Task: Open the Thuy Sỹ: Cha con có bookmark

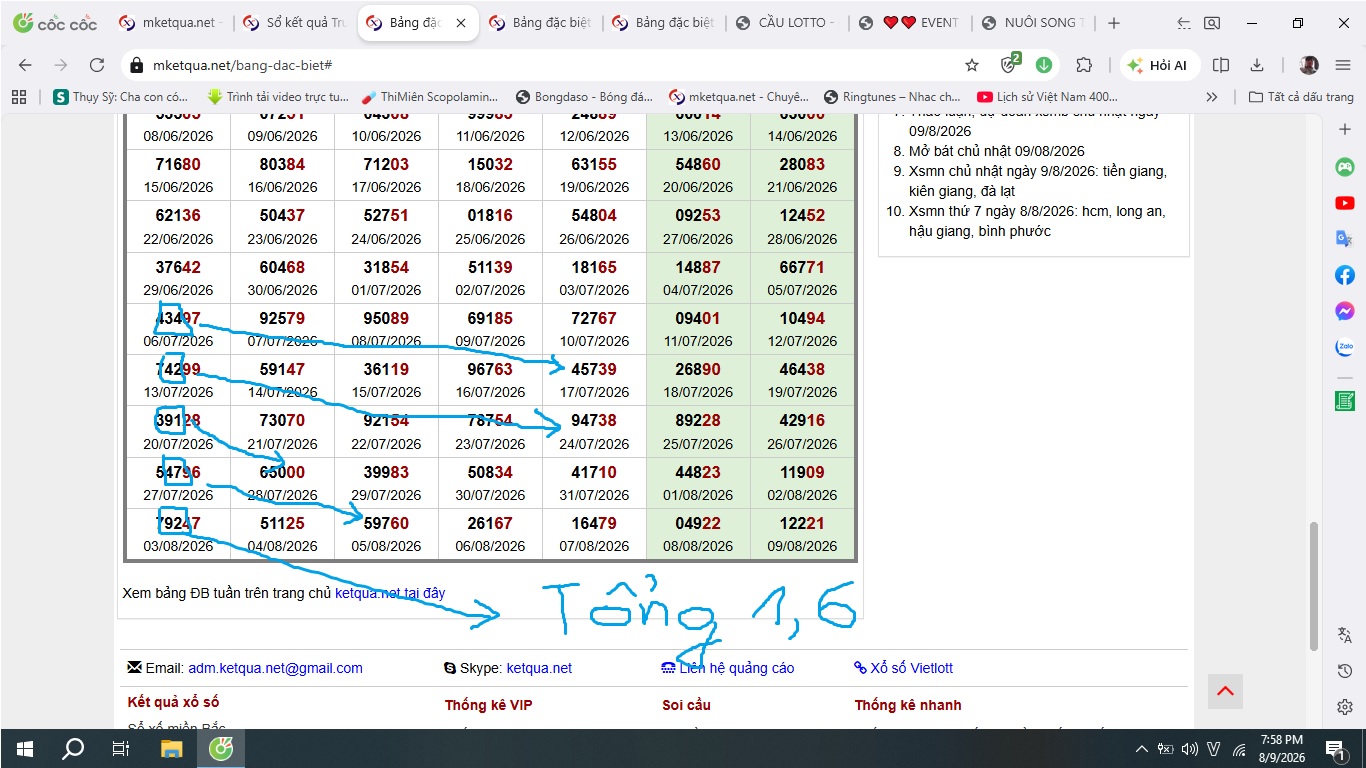Action: [x=120, y=97]
